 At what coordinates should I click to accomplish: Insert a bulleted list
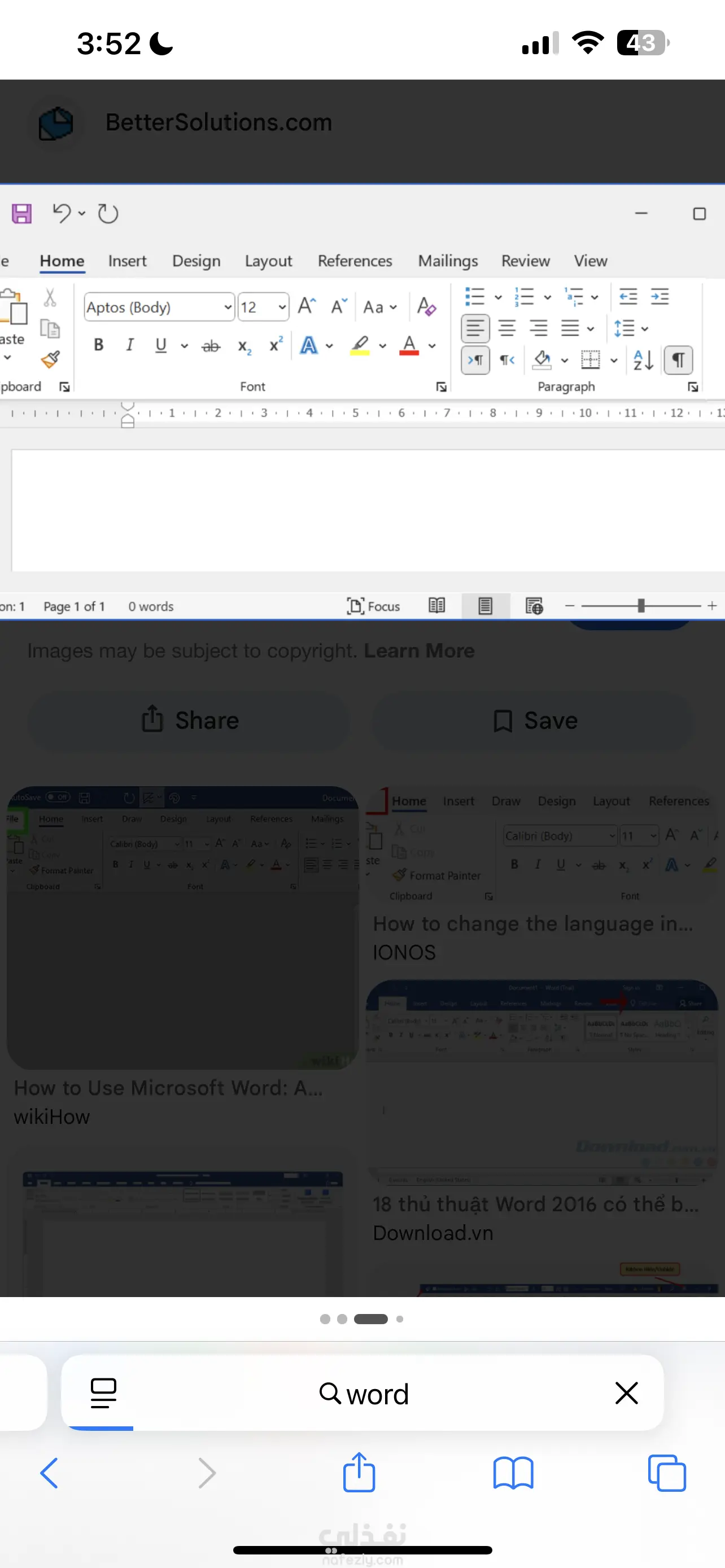(475, 296)
